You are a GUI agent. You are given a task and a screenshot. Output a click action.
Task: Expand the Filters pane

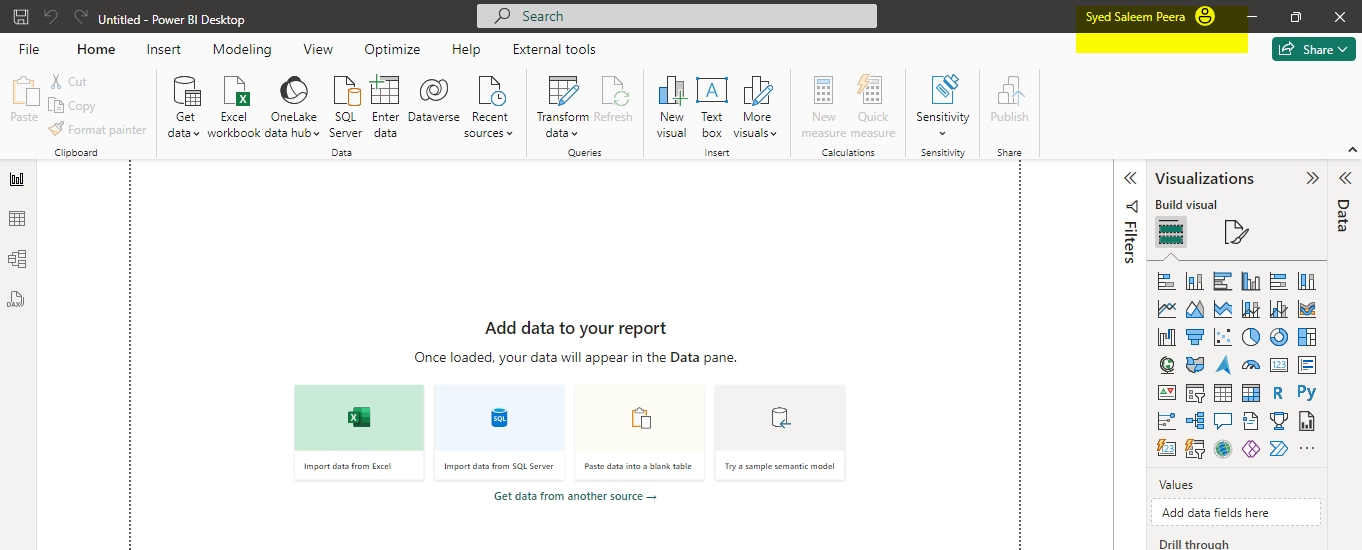point(1130,178)
